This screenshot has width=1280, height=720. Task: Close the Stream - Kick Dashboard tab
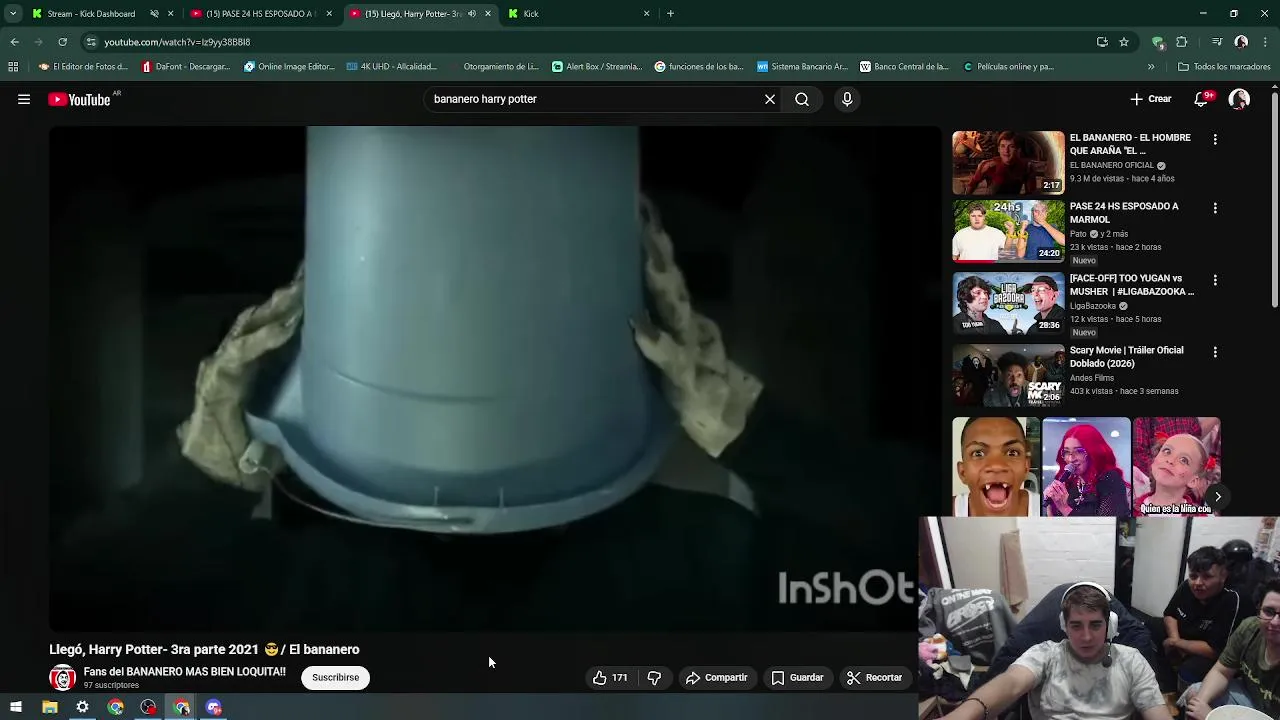(x=171, y=14)
